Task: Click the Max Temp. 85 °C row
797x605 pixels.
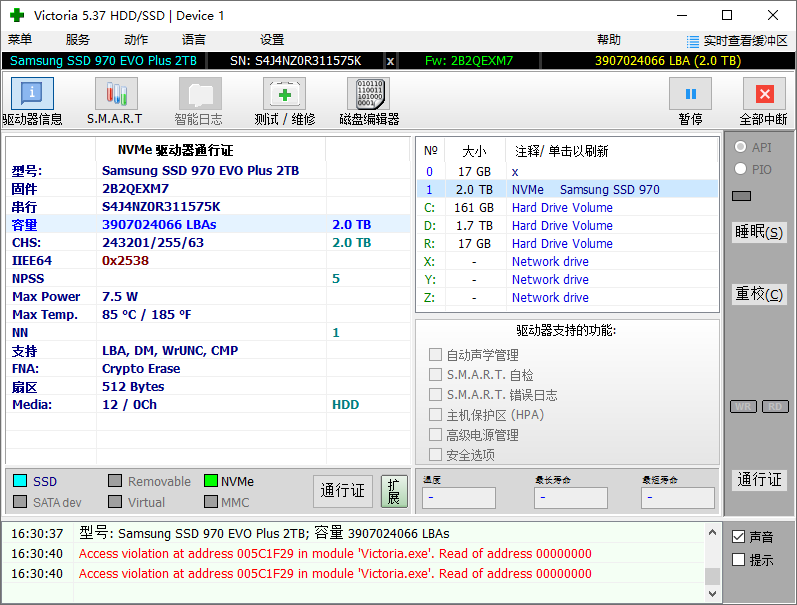Action: [x=208, y=315]
